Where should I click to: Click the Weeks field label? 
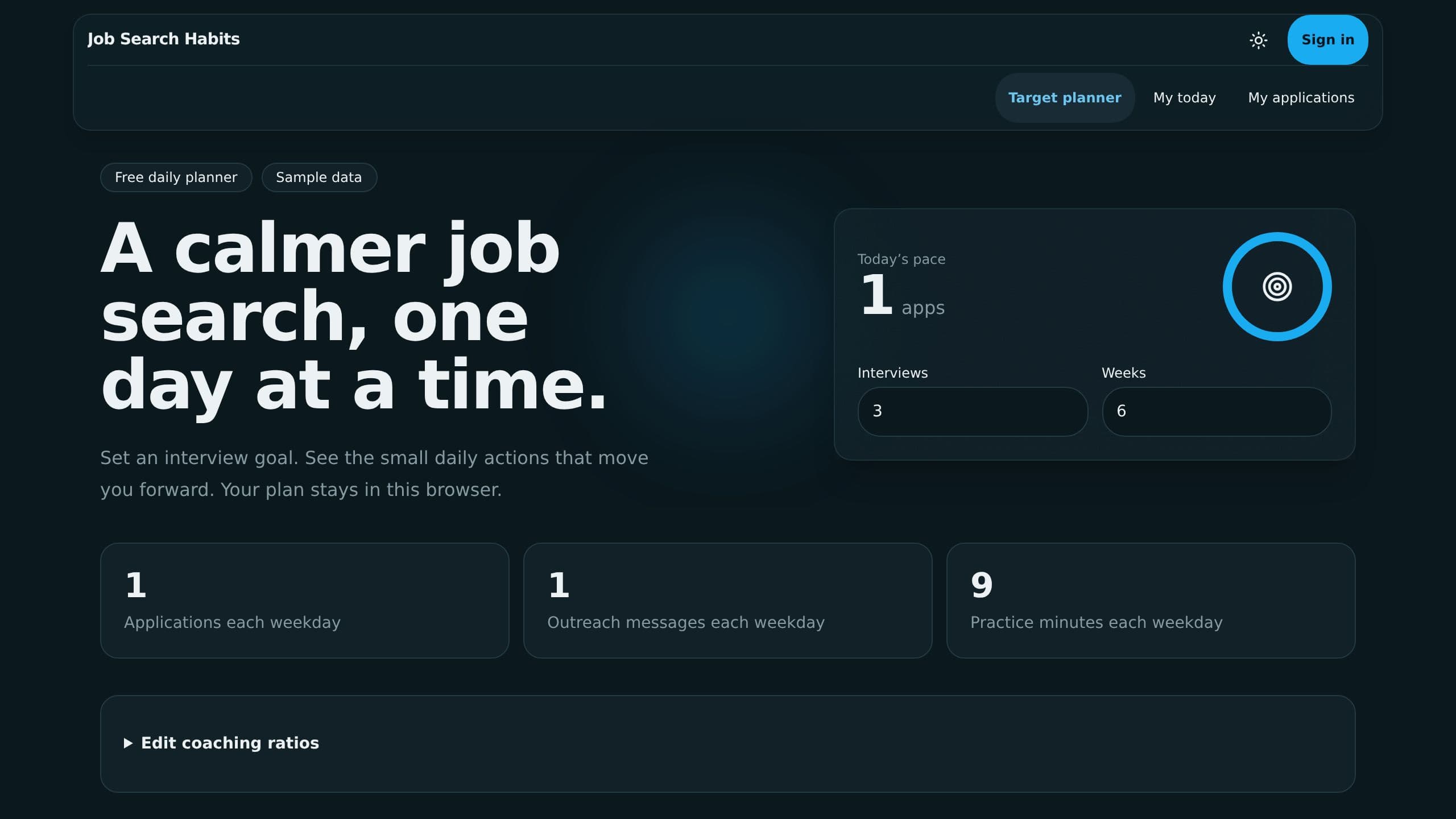(x=1123, y=373)
